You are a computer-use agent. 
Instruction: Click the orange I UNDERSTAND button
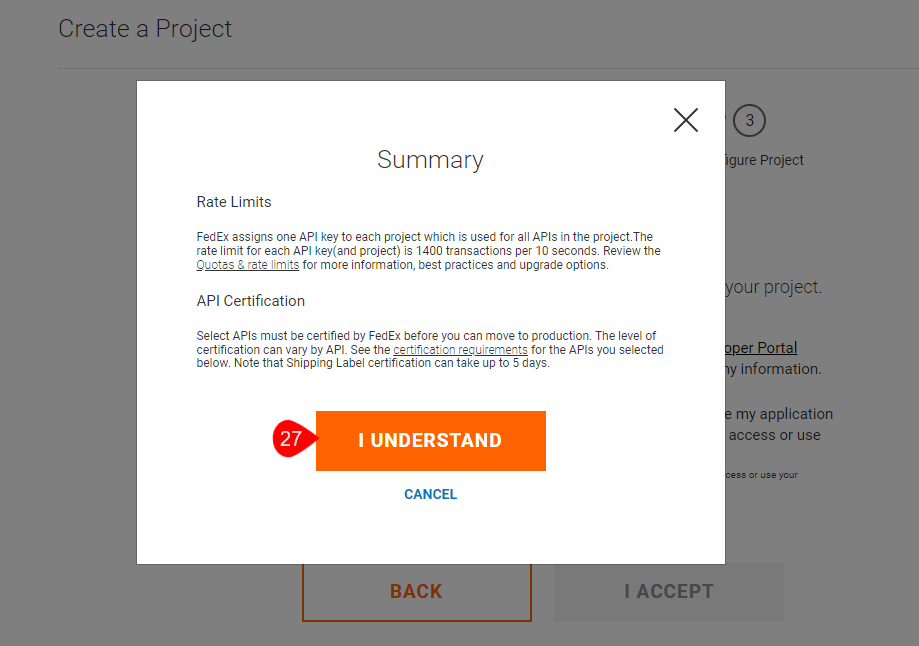[430, 441]
